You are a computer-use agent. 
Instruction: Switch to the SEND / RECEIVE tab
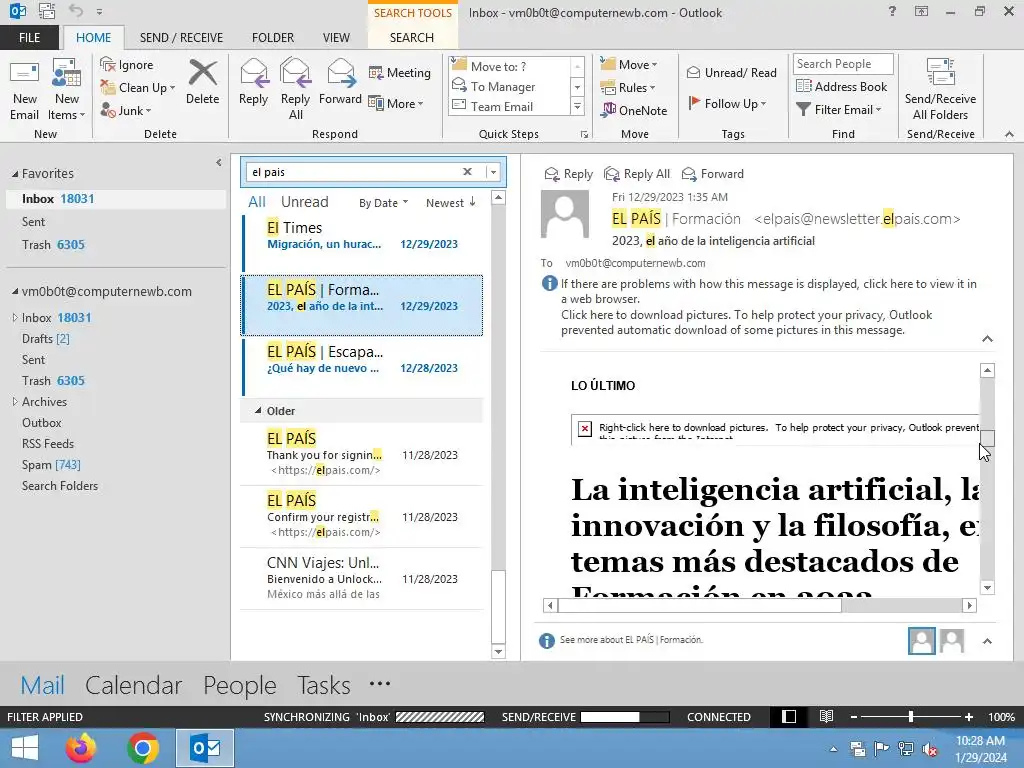[181, 37]
